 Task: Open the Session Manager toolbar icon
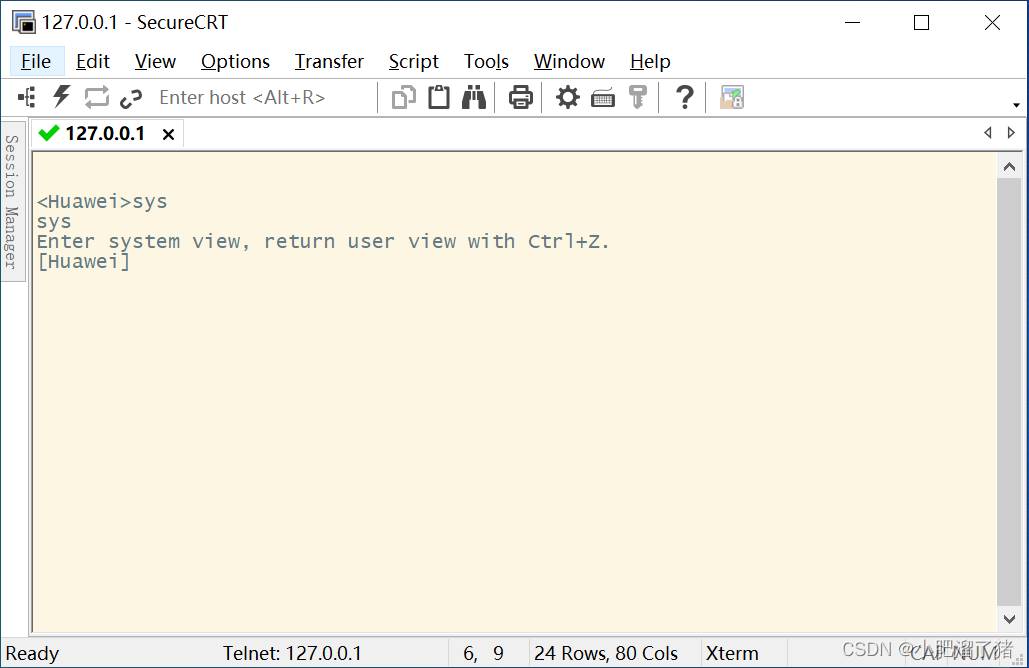[x=27, y=98]
